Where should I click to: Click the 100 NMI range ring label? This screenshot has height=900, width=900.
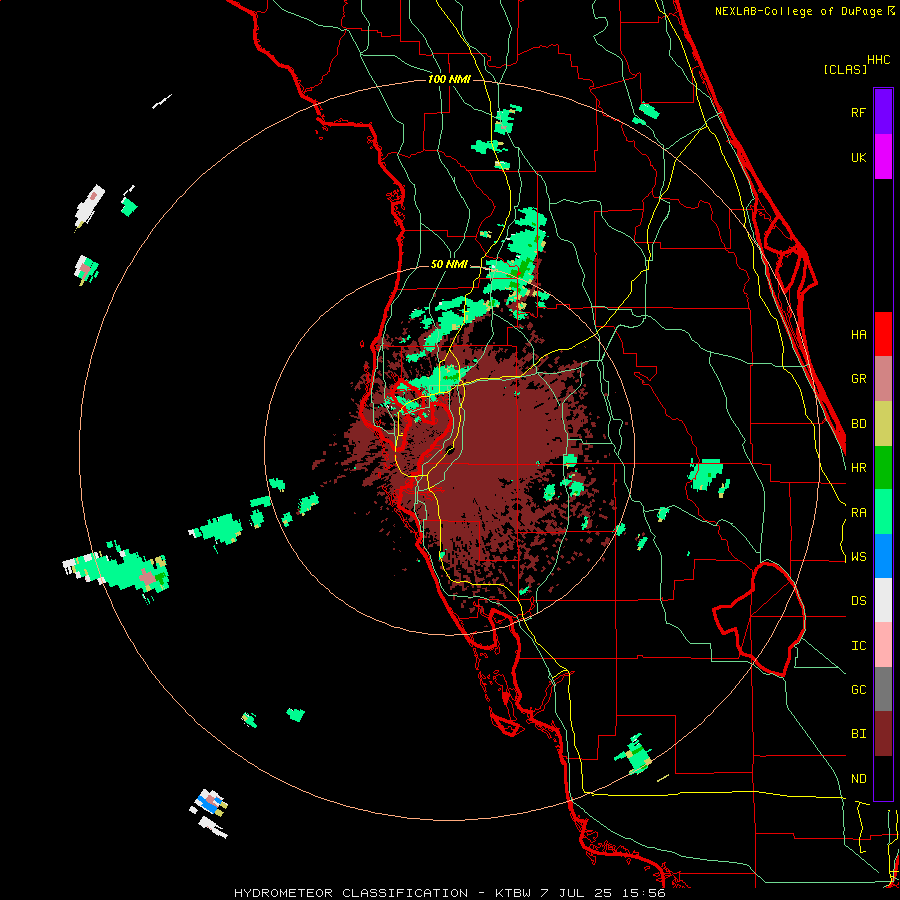coord(449,79)
